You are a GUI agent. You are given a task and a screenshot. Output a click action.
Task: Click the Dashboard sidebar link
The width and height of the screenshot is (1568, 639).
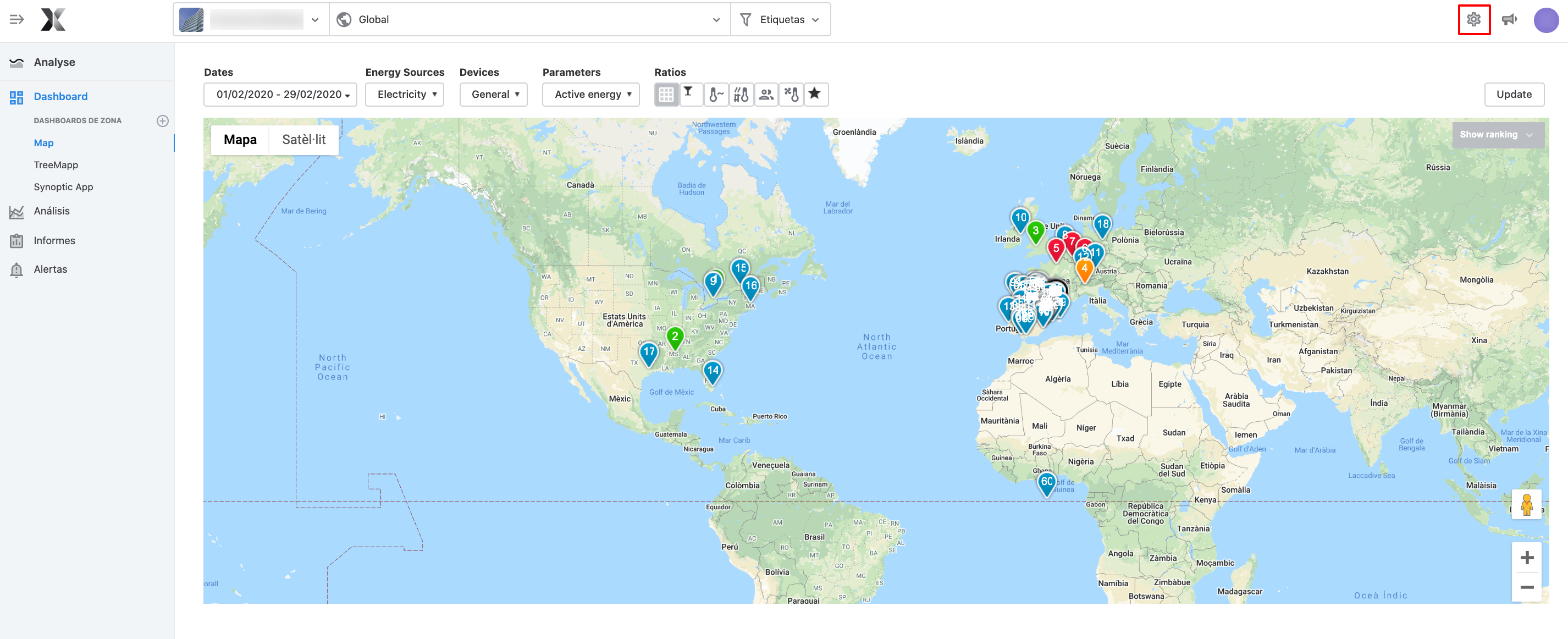61,96
